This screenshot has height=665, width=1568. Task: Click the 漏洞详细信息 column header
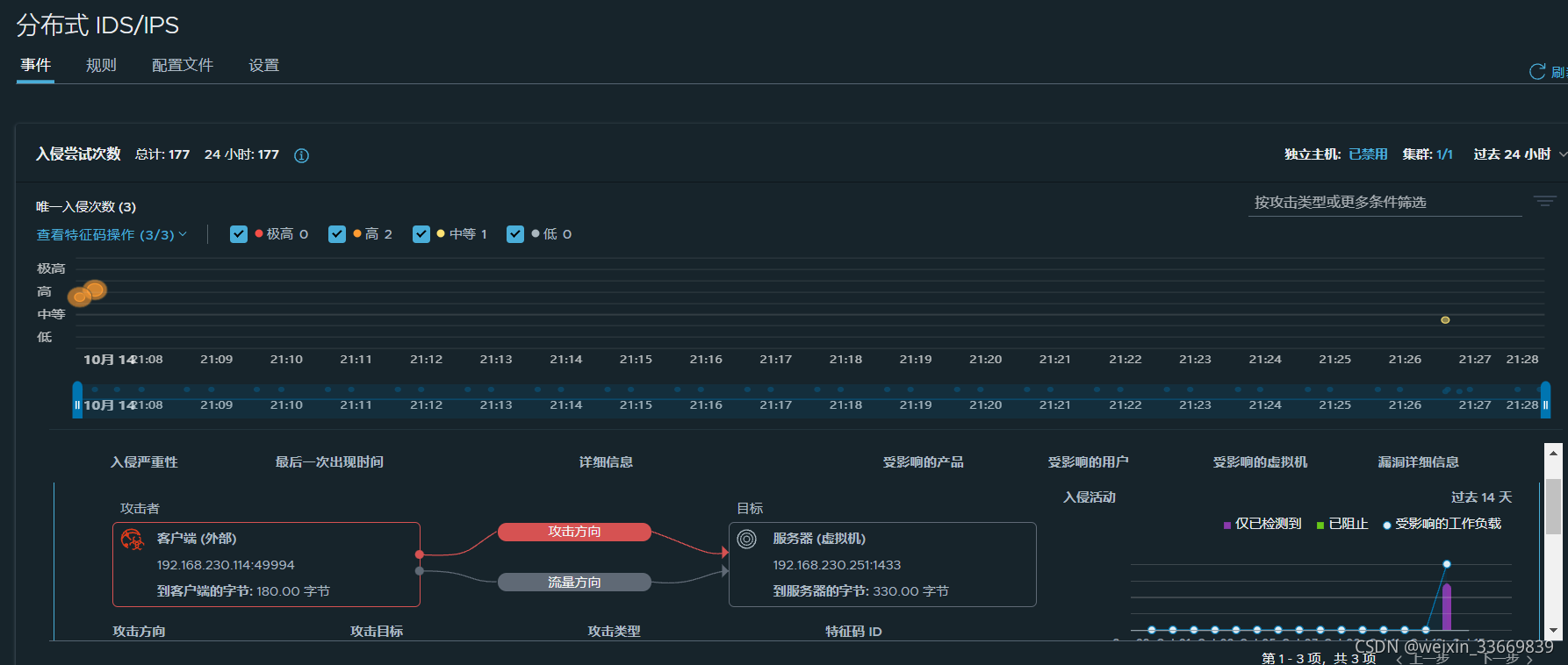[1418, 462]
